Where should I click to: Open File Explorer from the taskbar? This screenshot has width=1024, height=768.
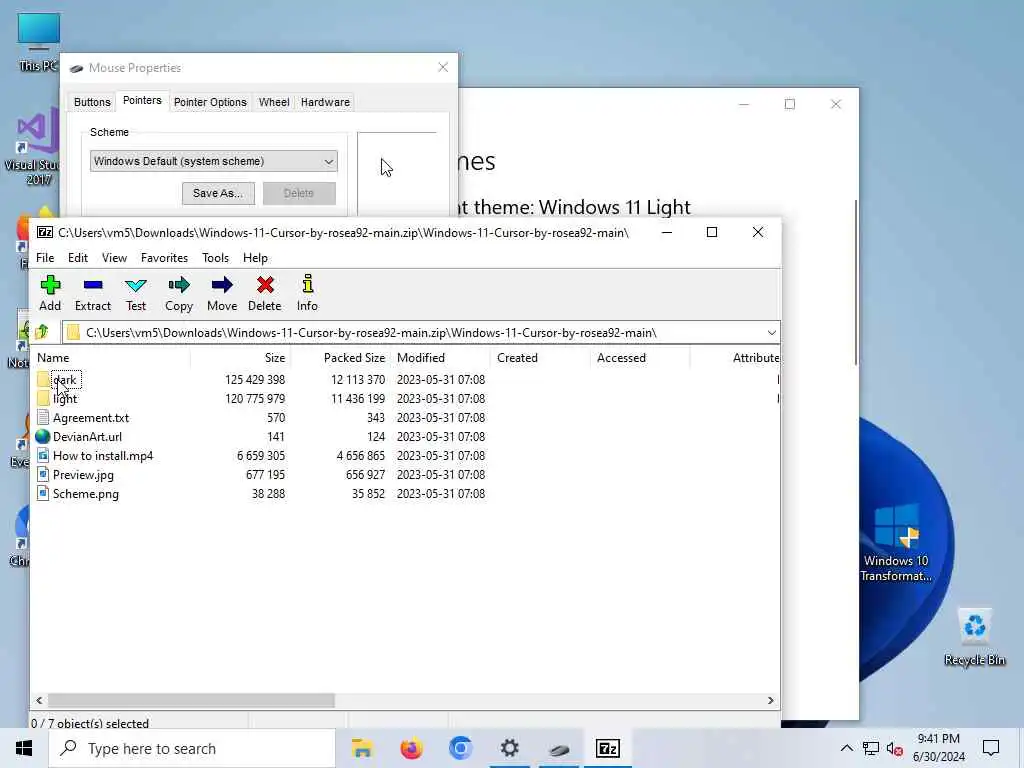pyautogui.click(x=362, y=748)
